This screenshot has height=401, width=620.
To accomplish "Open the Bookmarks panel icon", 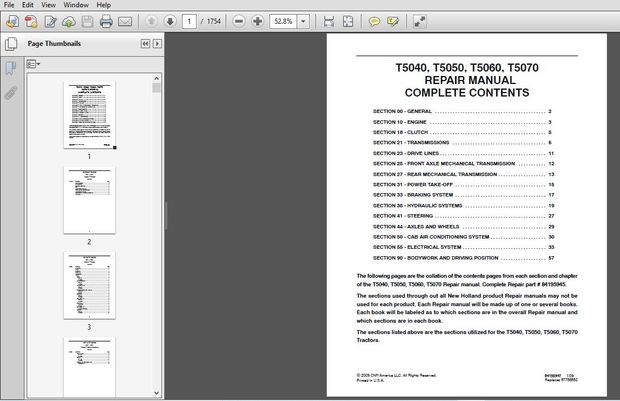I will tap(11, 68).
